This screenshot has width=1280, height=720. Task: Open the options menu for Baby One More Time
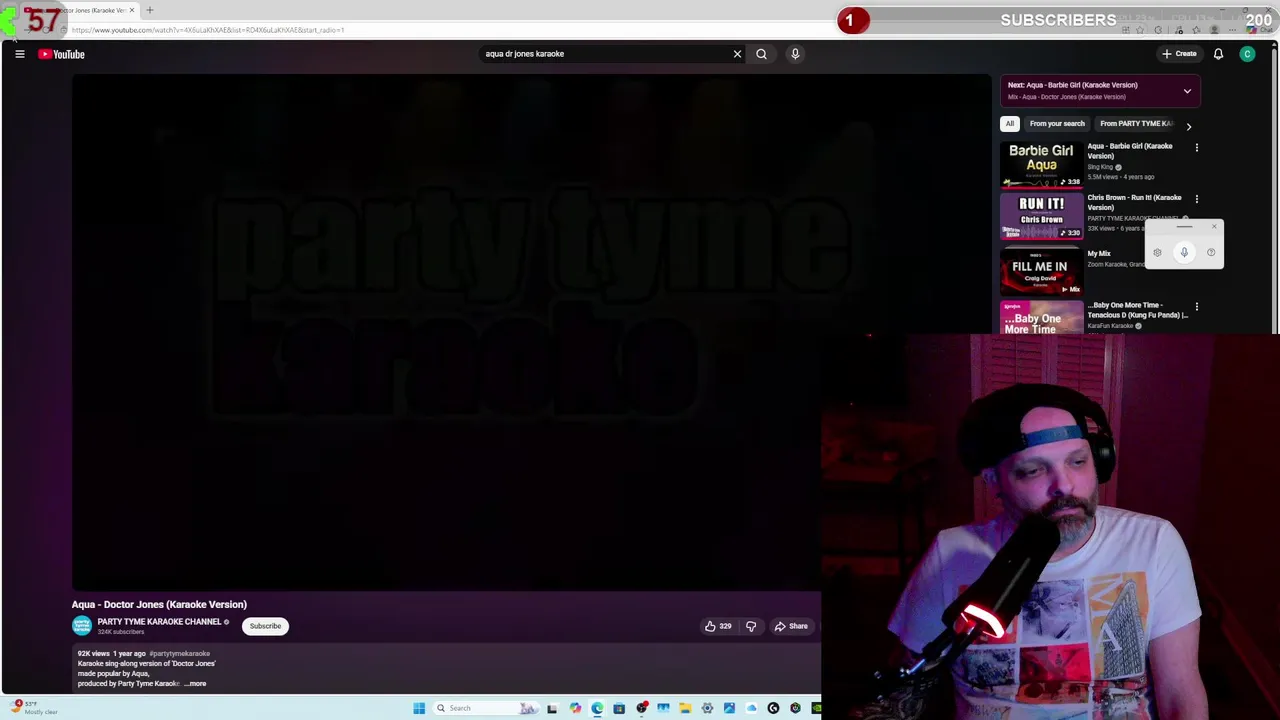1196,307
